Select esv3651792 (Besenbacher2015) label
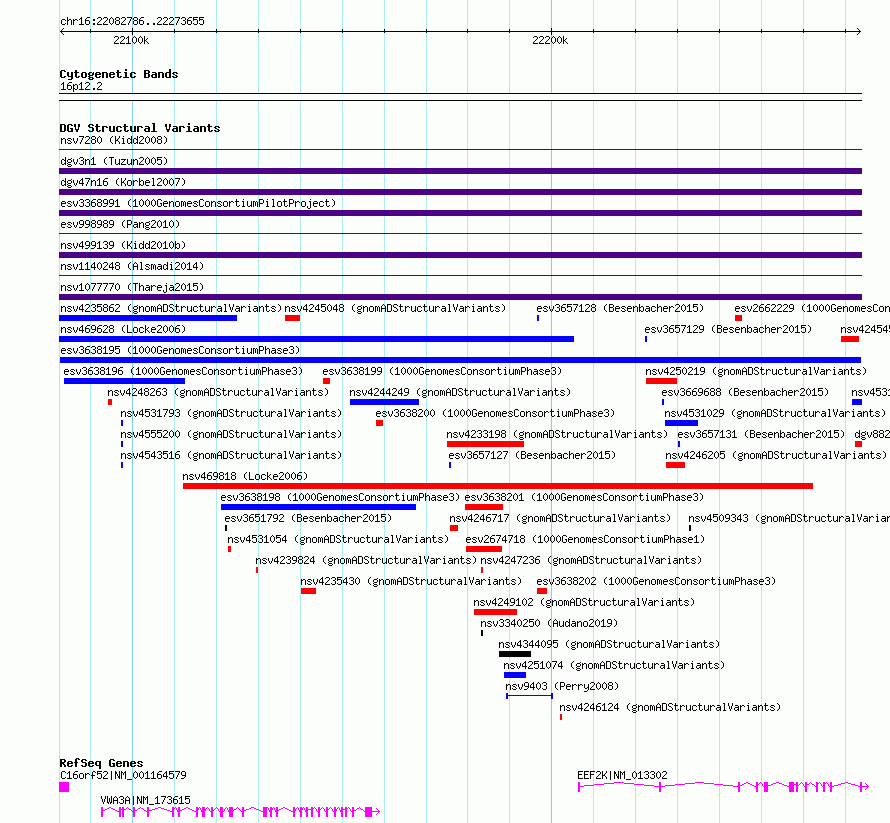The width and height of the screenshot is (890, 823). pyautogui.click(x=308, y=518)
